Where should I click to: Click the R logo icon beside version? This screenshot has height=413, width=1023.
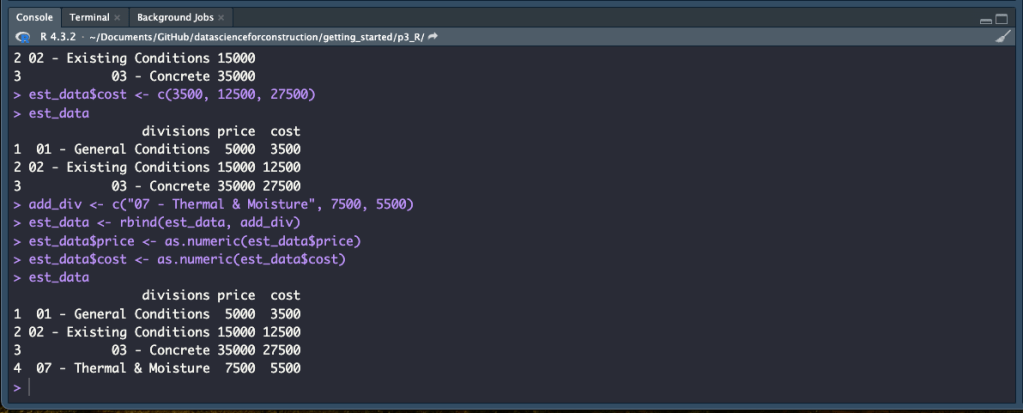point(23,37)
